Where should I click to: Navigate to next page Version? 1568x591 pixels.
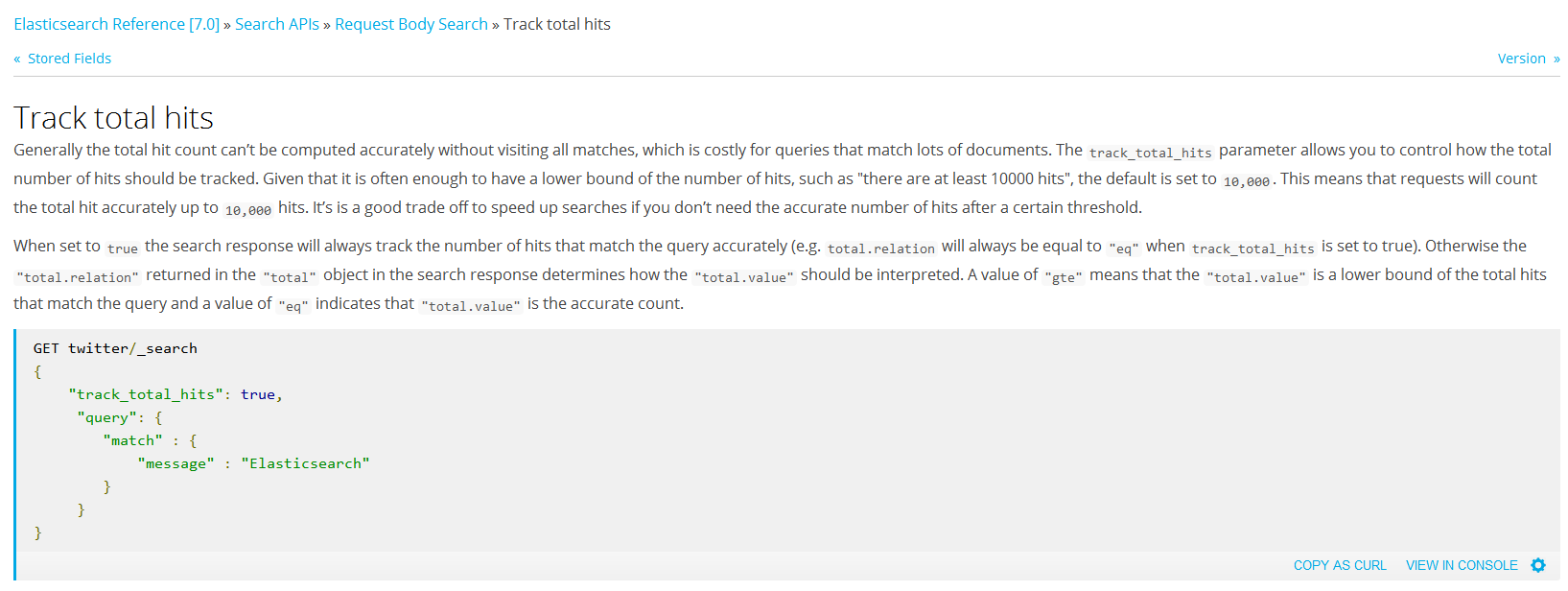pos(1522,59)
